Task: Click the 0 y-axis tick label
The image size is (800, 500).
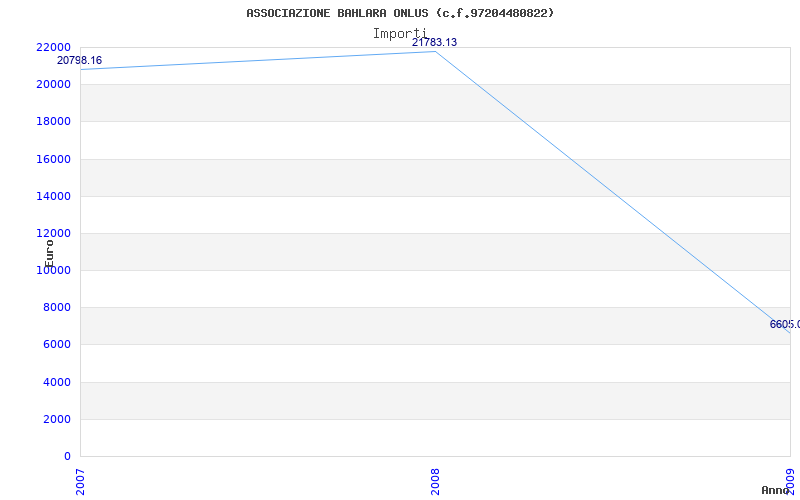Action: [67, 456]
